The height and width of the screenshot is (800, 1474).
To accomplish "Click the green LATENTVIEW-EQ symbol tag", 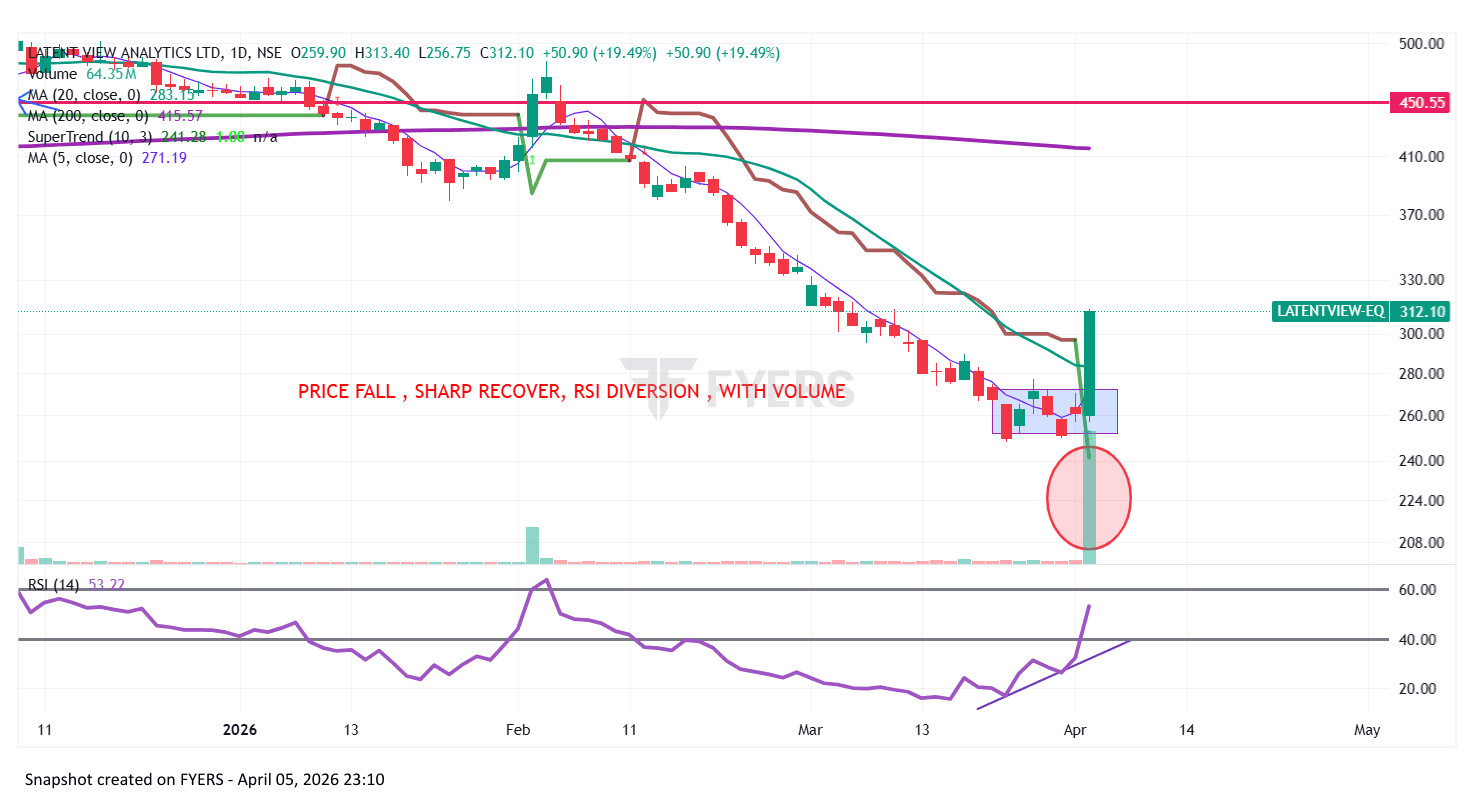I will point(1331,311).
